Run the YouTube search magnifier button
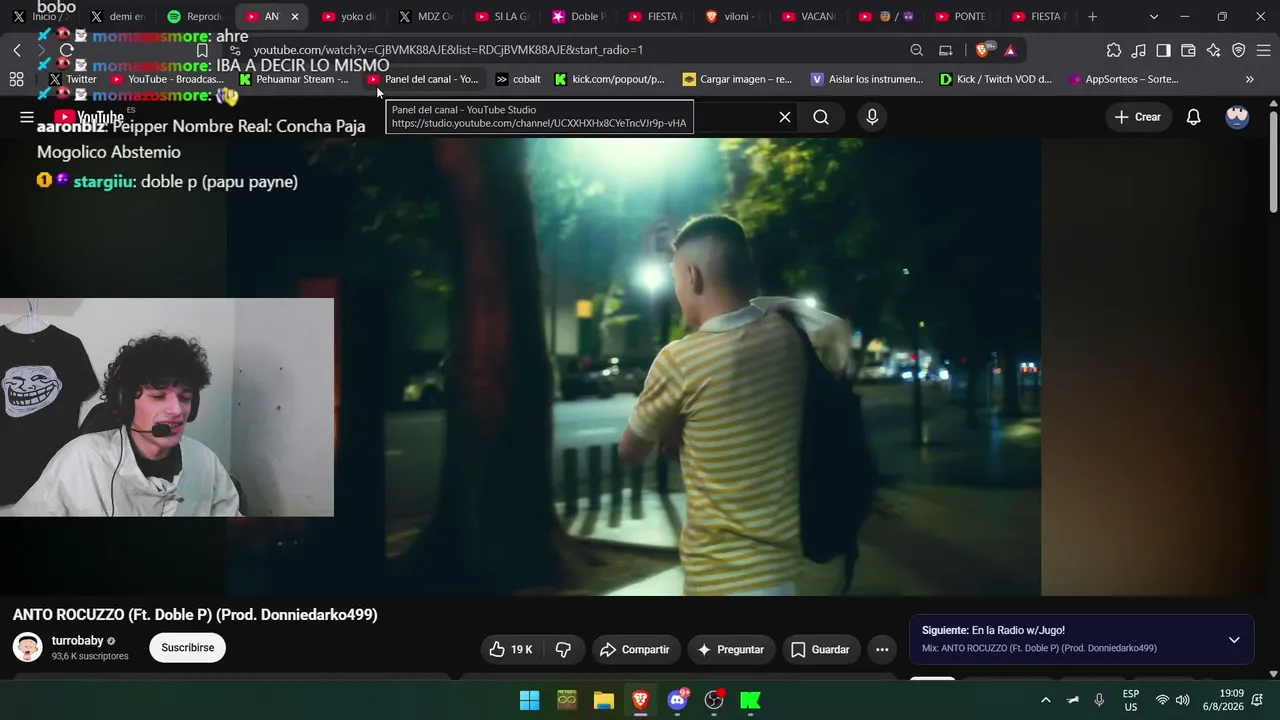 (821, 117)
